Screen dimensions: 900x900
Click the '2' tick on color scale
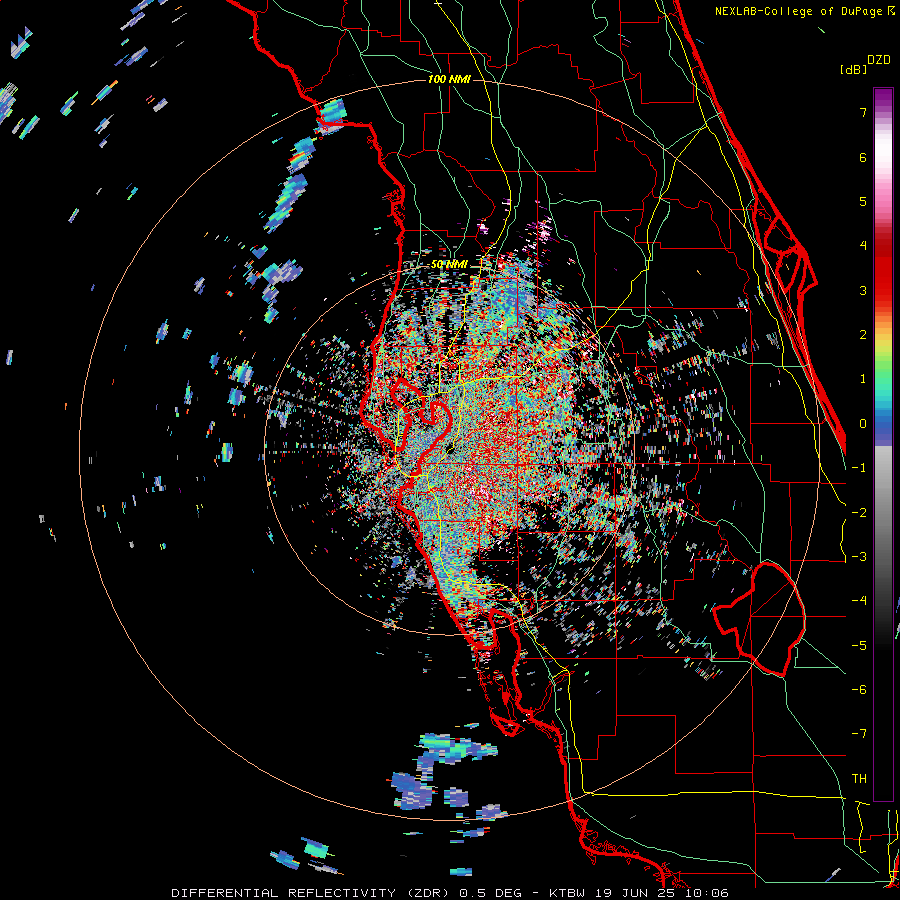point(863,335)
